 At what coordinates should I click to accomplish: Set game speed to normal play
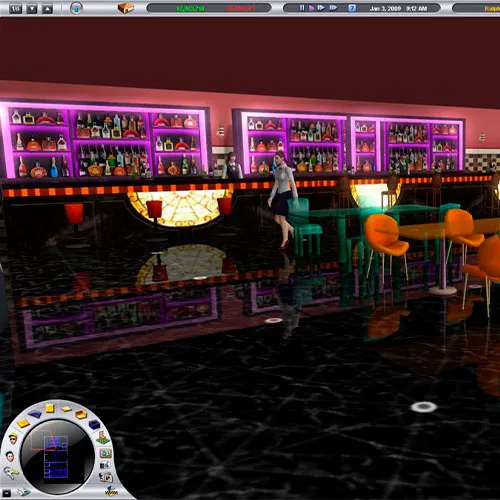[x=311, y=8]
